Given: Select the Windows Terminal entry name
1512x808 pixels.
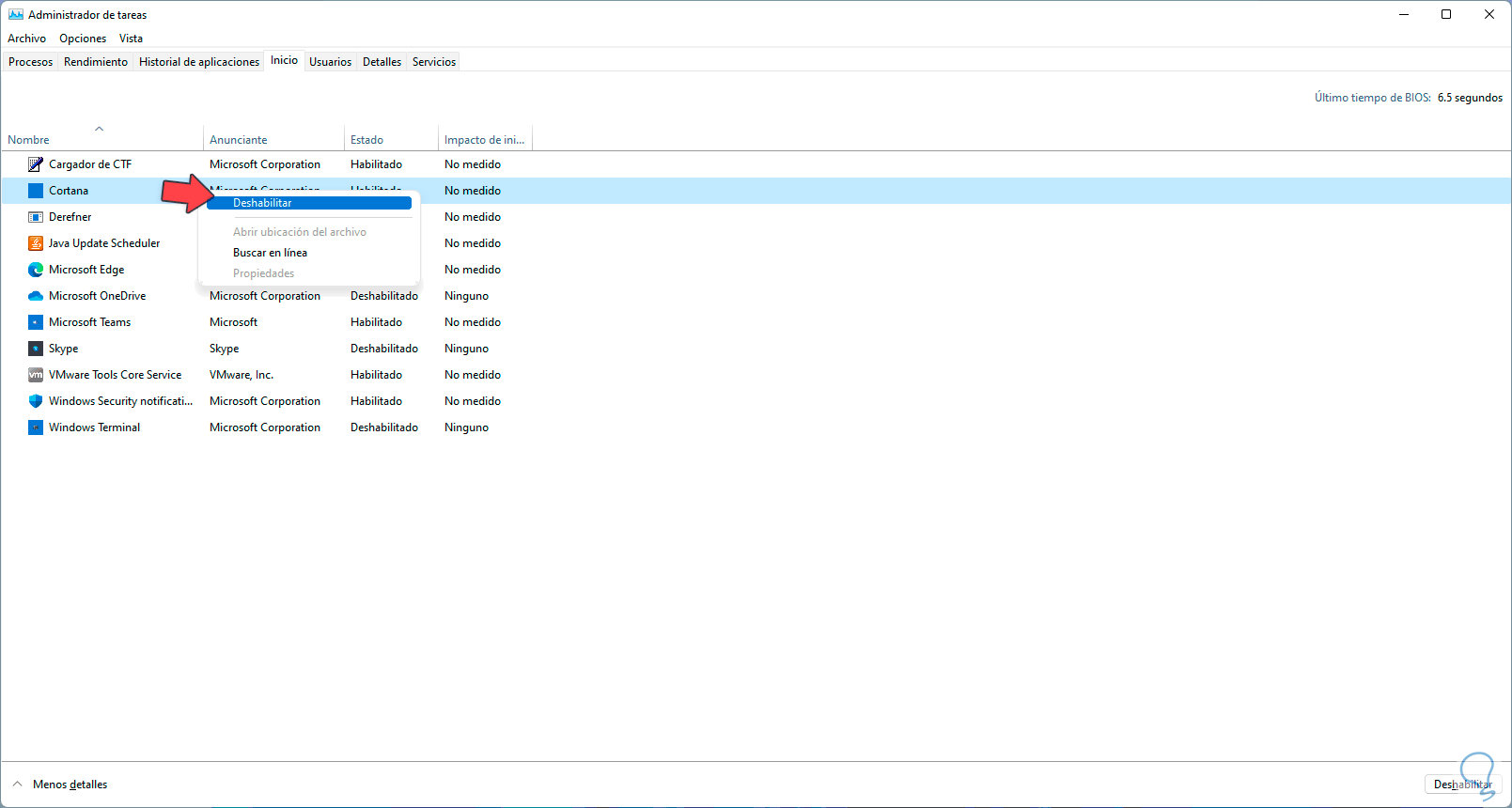Looking at the screenshot, I should (x=95, y=427).
